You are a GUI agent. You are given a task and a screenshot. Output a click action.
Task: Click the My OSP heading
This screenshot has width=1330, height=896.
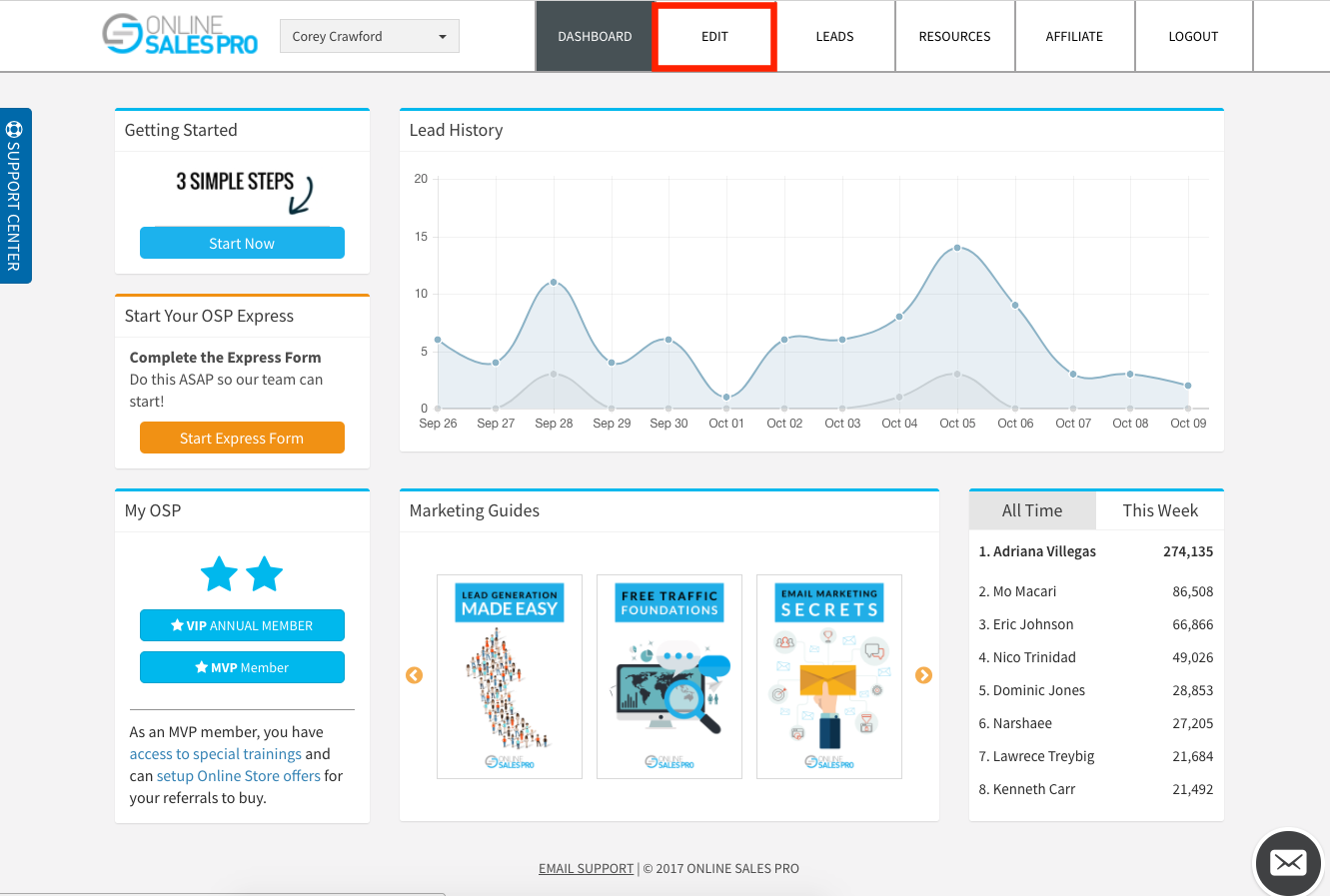pyautogui.click(x=153, y=510)
